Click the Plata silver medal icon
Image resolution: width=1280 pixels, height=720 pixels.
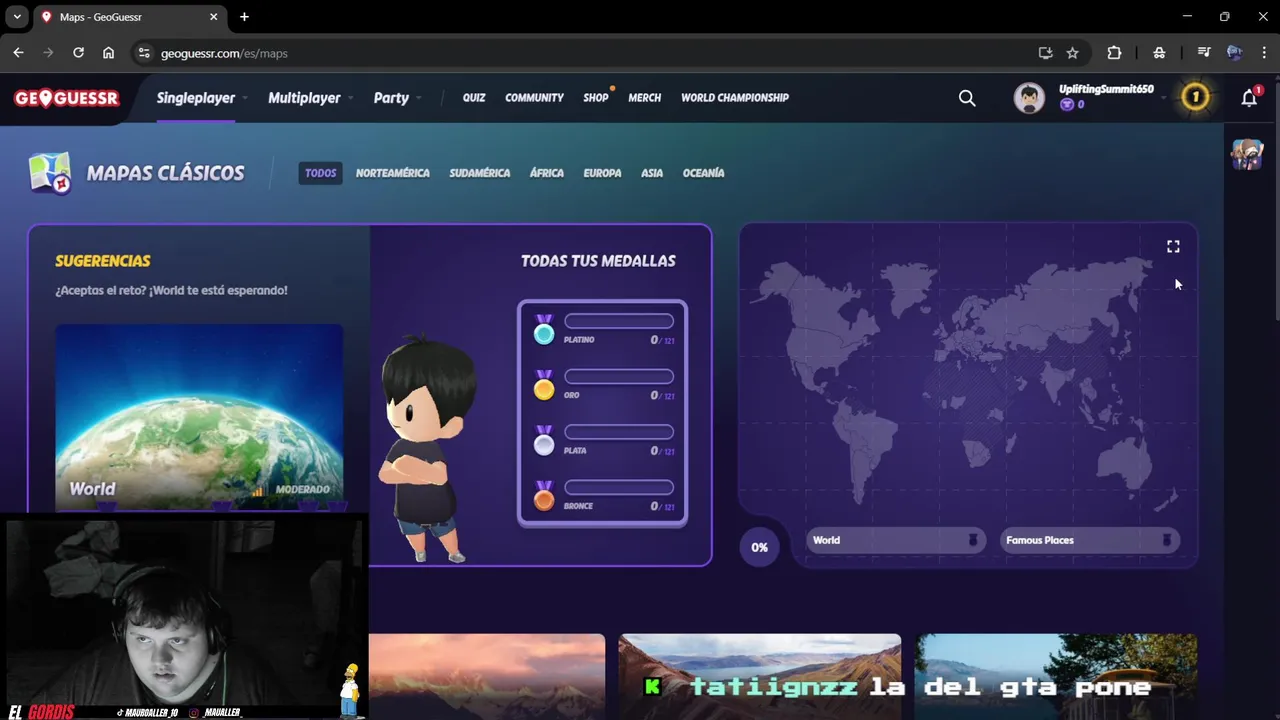pyautogui.click(x=543, y=441)
